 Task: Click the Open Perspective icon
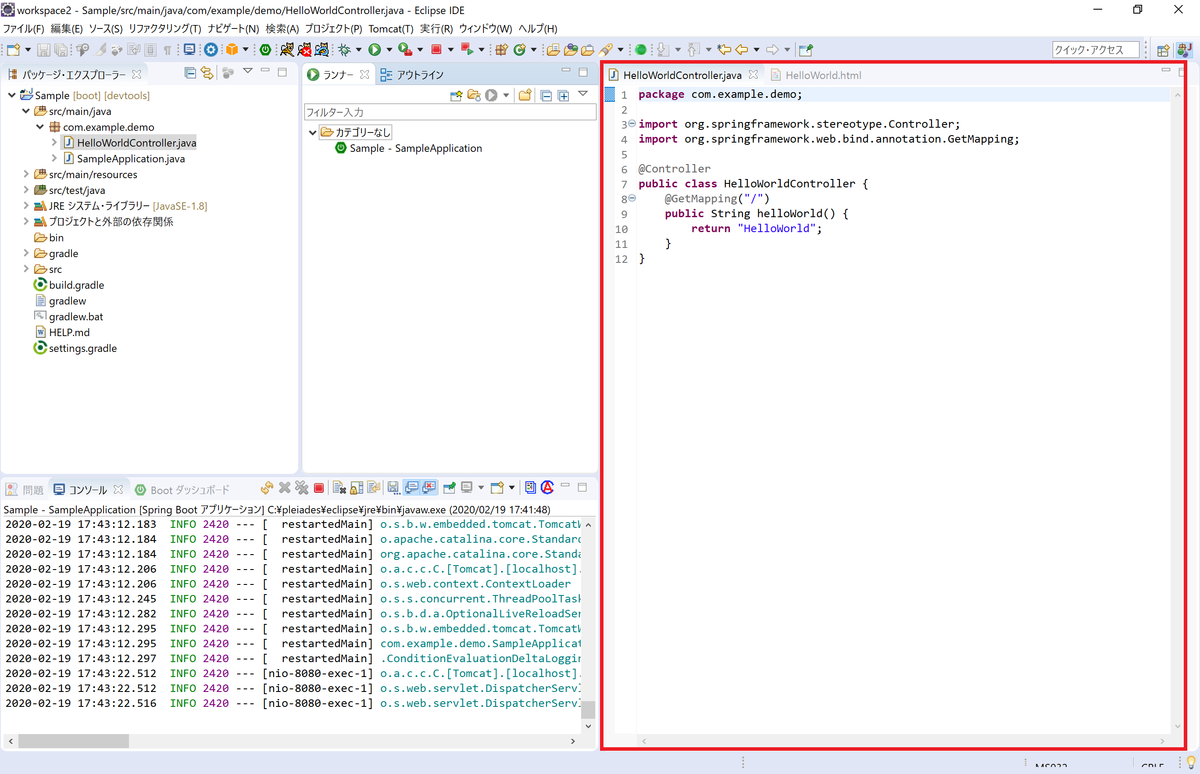click(x=1163, y=50)
